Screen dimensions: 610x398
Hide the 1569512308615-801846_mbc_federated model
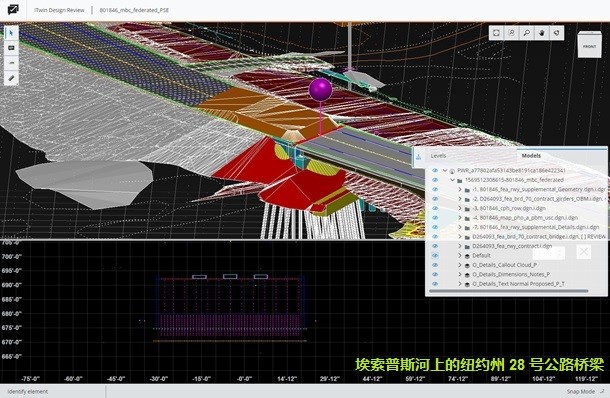pyautogui.click(x=435, y=180)
